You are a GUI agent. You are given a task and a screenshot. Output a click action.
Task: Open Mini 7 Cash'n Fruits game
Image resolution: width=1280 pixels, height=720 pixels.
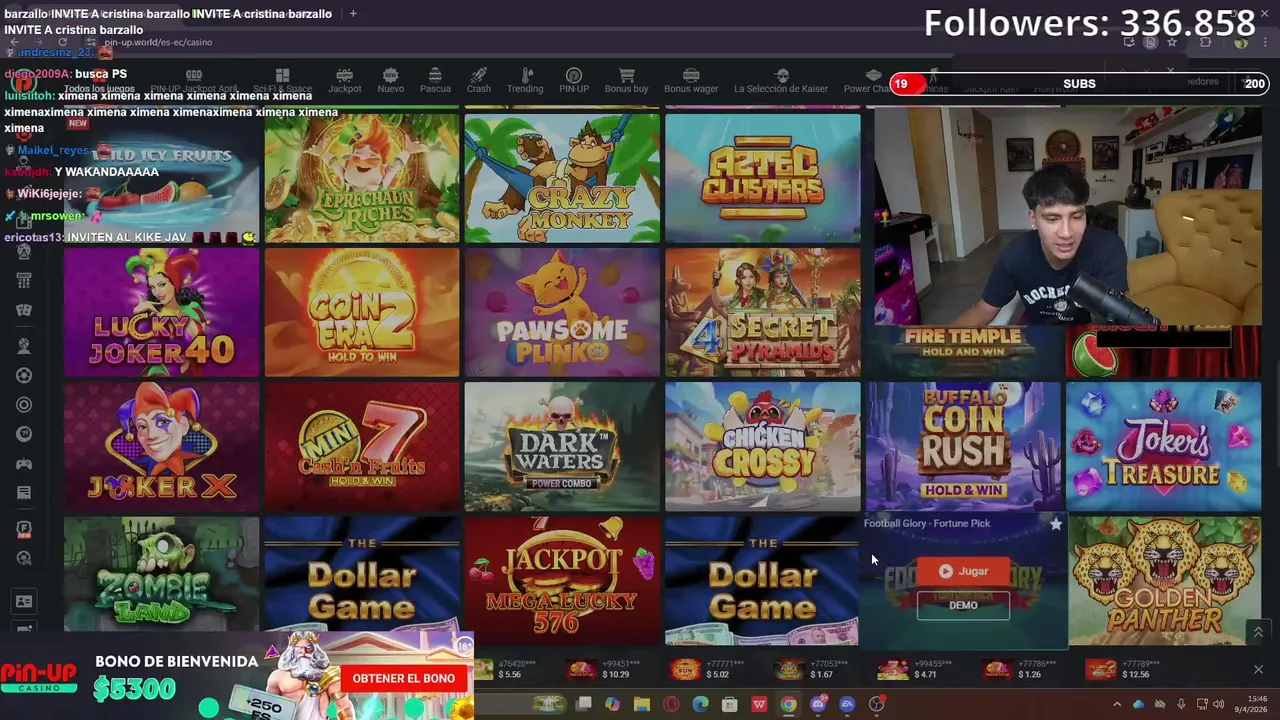point(362,446)
